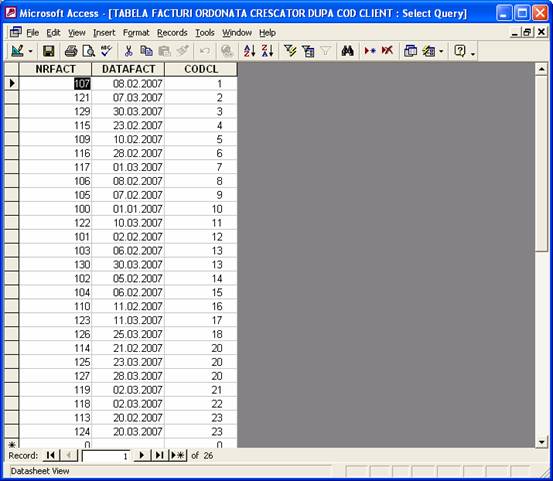Expand the View button dropdown arrow
Viewport: 553px width, 481px height.
30,51
